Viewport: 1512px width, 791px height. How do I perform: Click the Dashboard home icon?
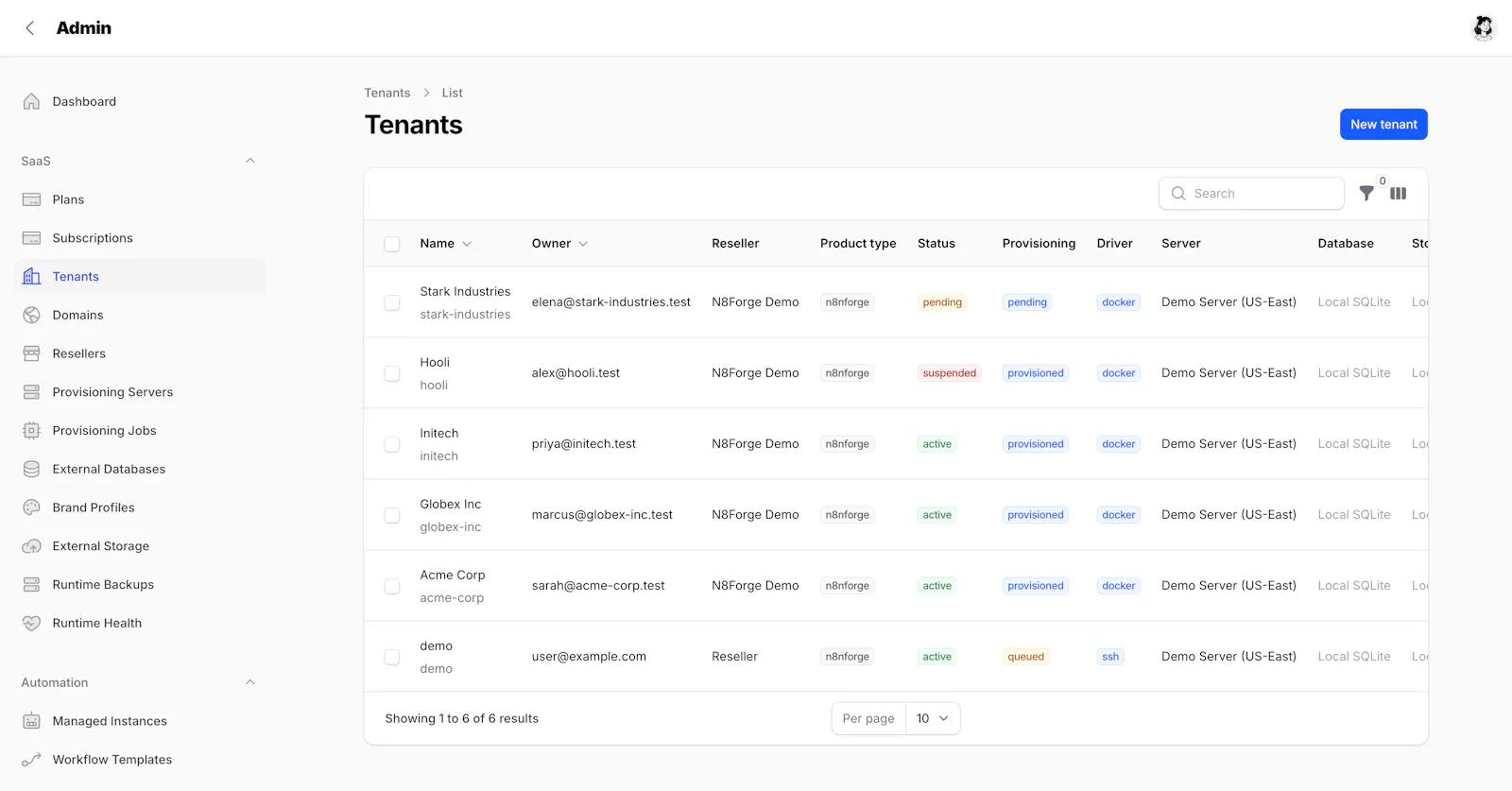tap(31, 101)
